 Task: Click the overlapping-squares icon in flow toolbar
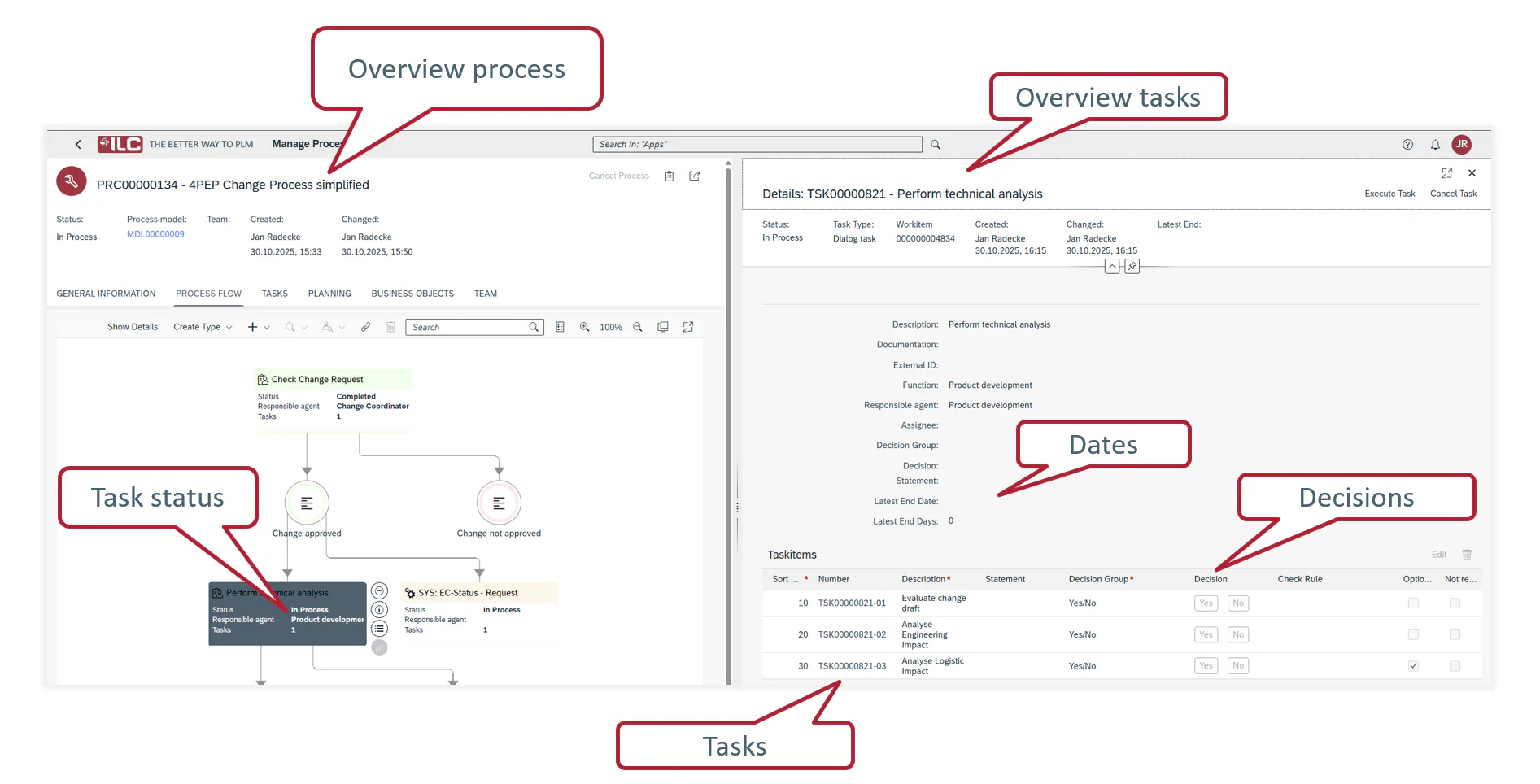click(x=663, y=327)
